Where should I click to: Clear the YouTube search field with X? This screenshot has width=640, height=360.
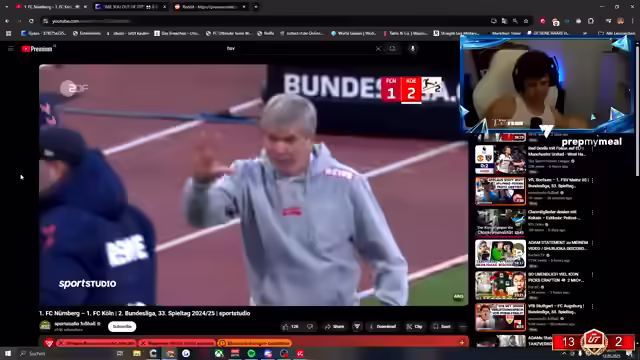tap(378, 49)
